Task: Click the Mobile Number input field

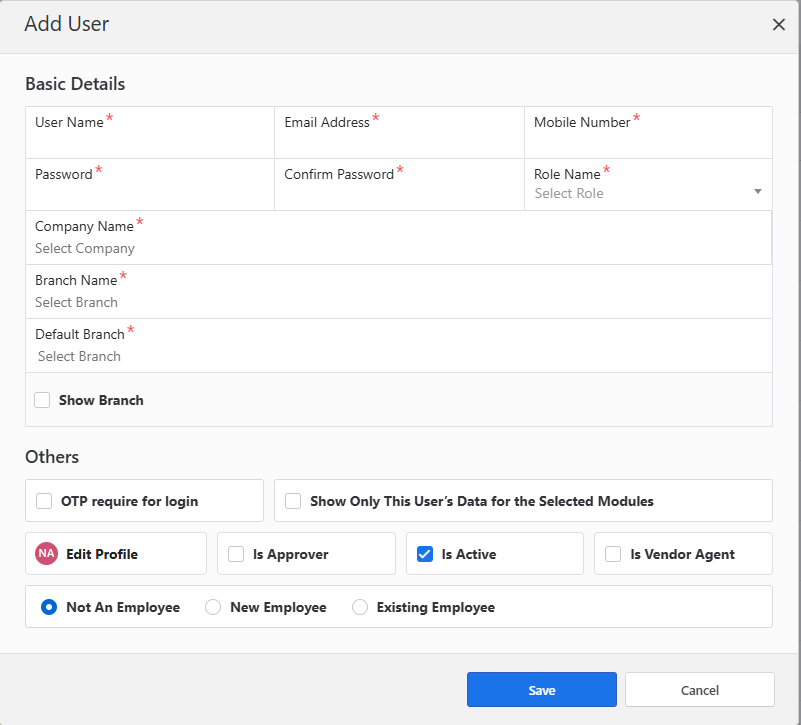Action: click(x=648, y=142)
